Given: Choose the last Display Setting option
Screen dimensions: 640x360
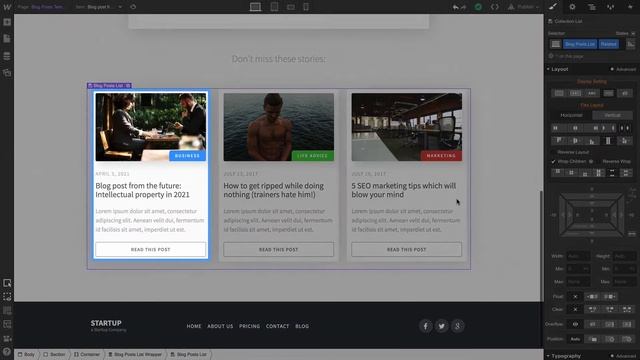Looking at the screenshot, I should 625,93.
